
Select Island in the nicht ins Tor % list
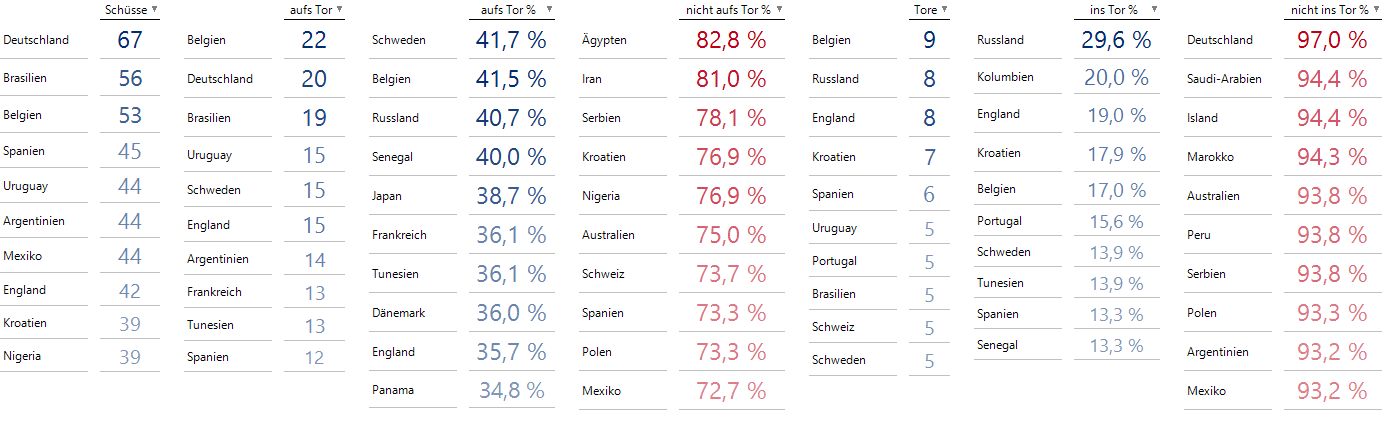1202,118
